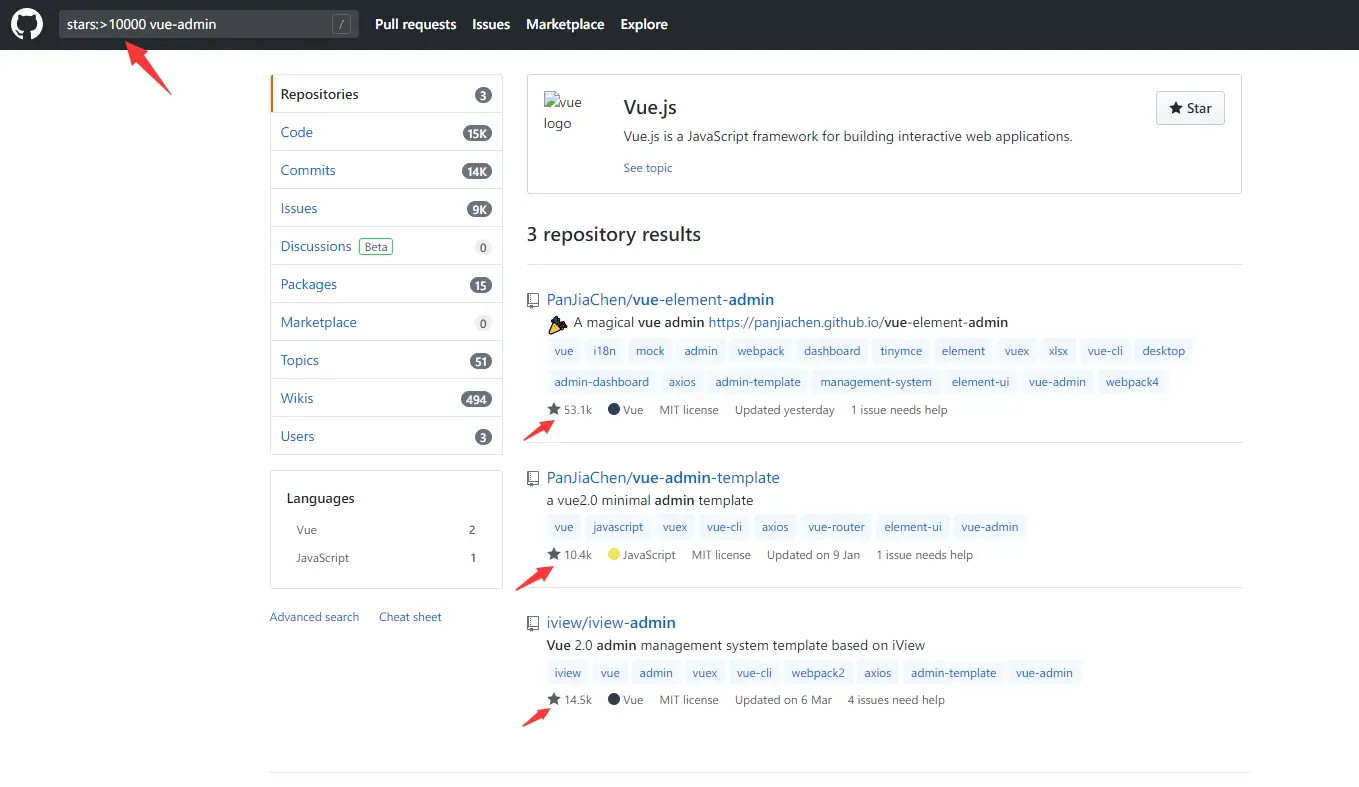Open Pull requests in top navigation
This screenshot has width=1359, height=787.
tap(415, 24)
